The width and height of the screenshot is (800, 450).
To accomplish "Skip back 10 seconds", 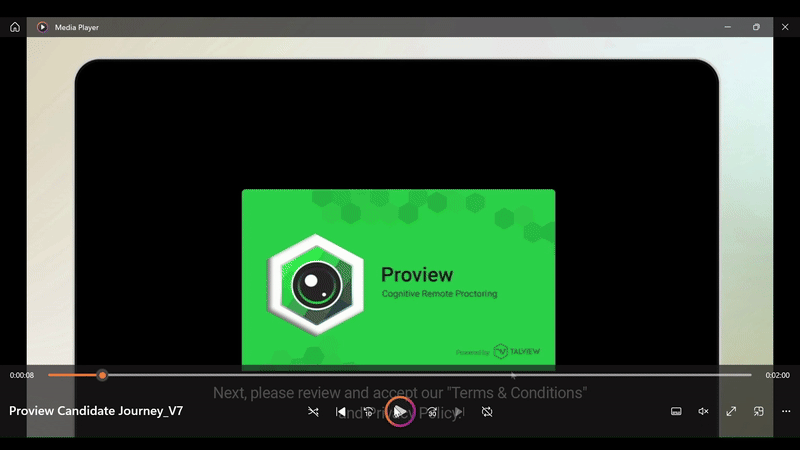I will click(x=368, y=411).
